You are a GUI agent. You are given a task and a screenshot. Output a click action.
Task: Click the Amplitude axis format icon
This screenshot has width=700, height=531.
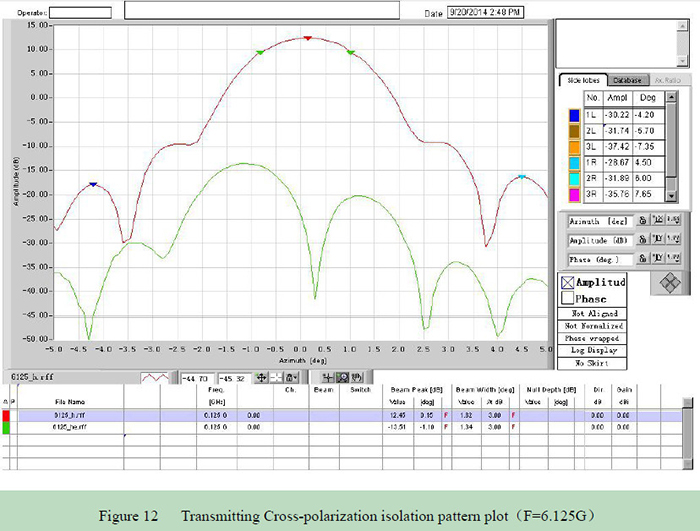(673, 239)
